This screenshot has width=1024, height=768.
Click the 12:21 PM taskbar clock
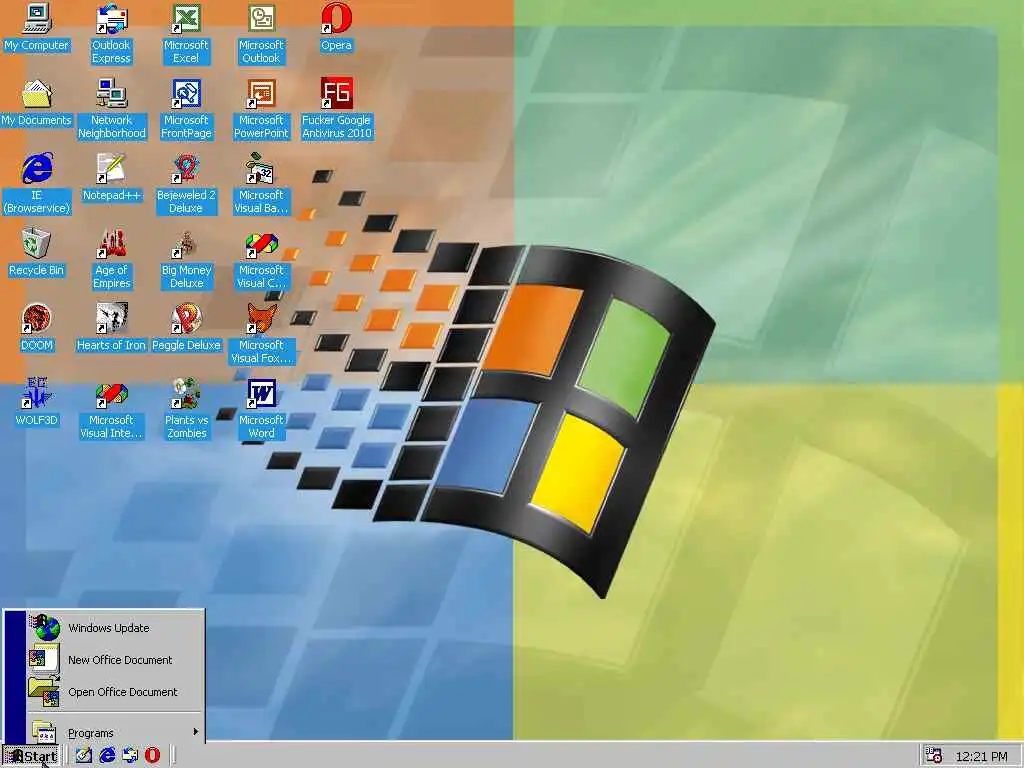[x=981, y=756]
